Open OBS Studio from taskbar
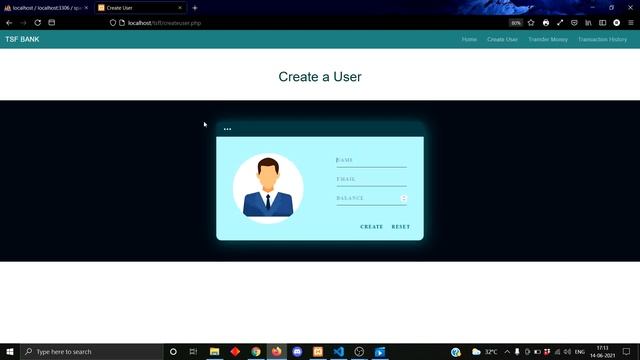 pyautogui.click(x=359, y=352)
